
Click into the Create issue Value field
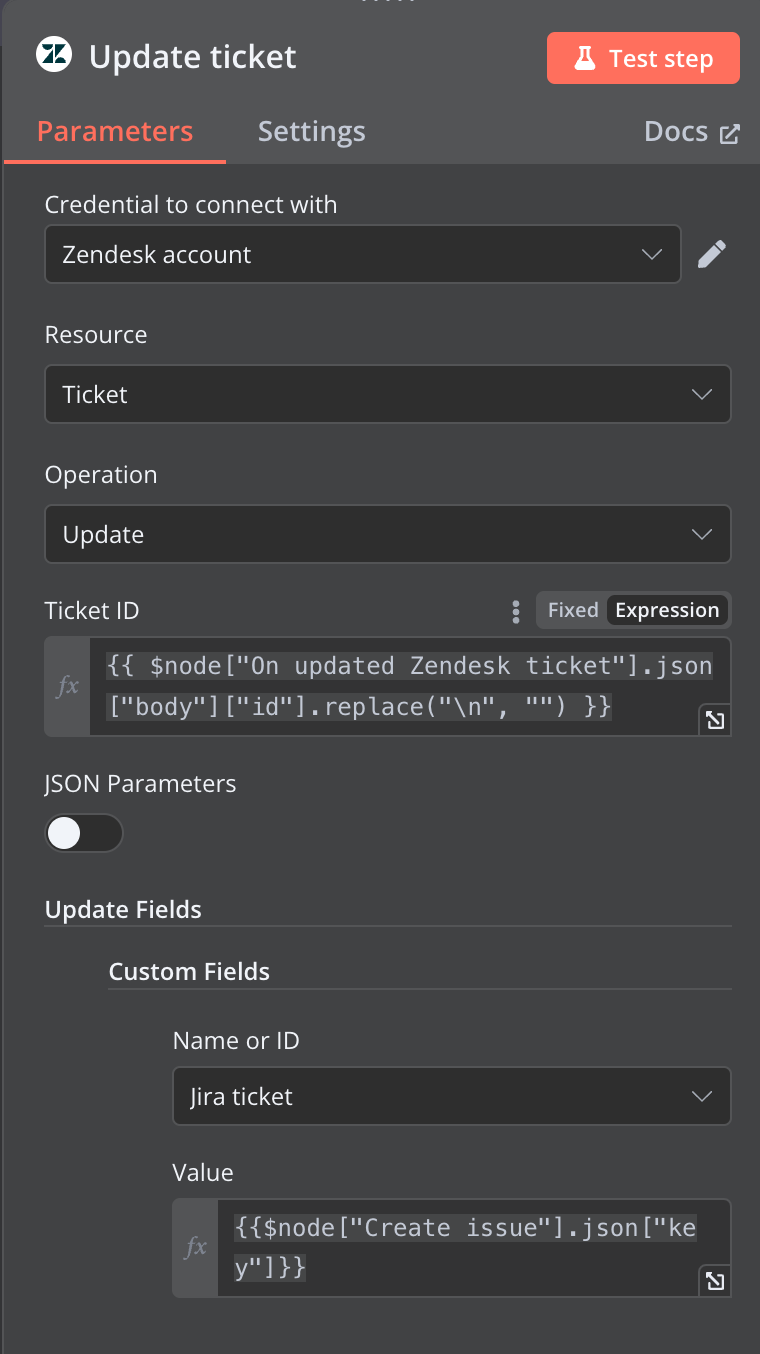474,1248
